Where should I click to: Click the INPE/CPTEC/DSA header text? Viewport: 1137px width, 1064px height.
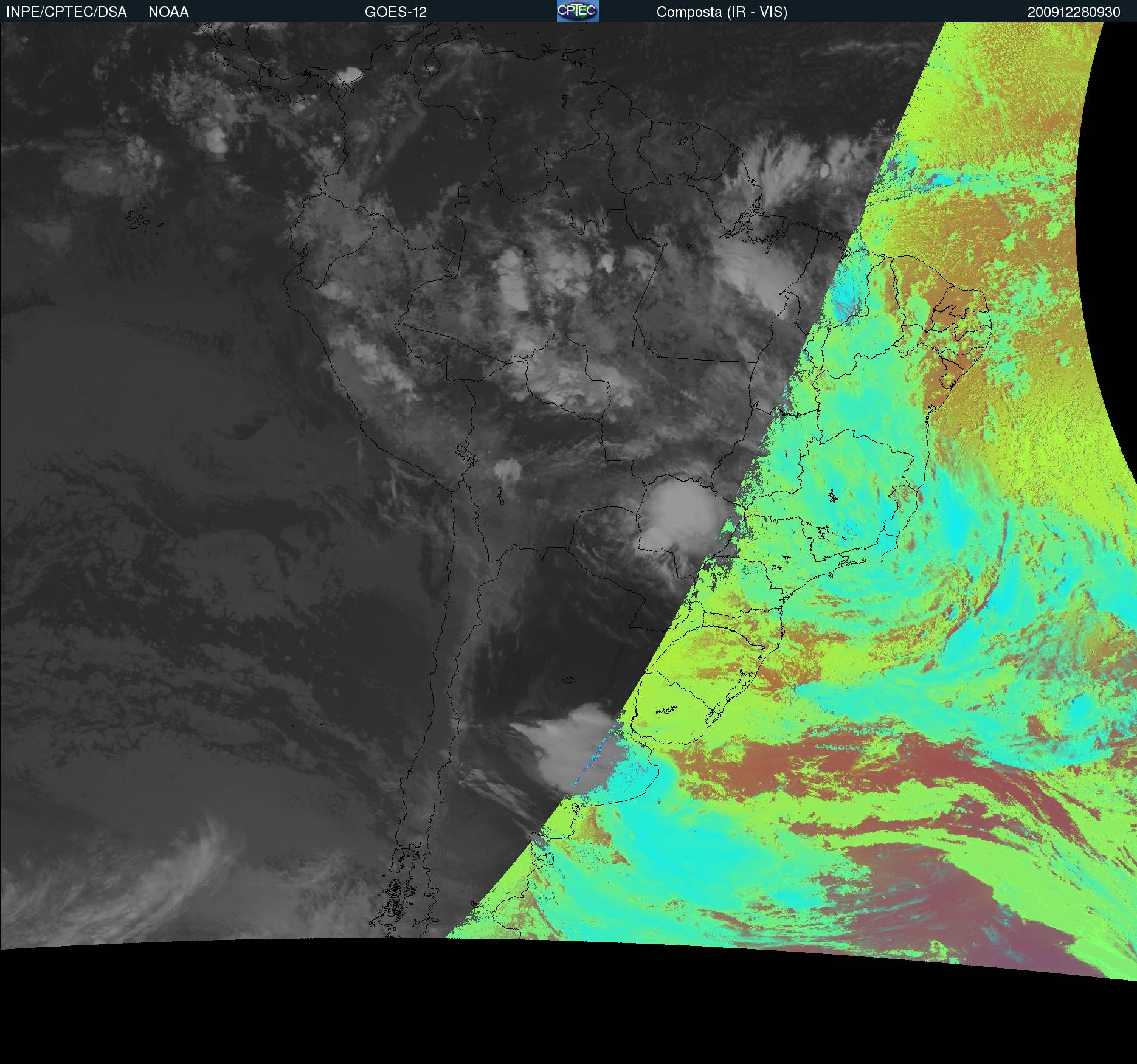[66, 12]
